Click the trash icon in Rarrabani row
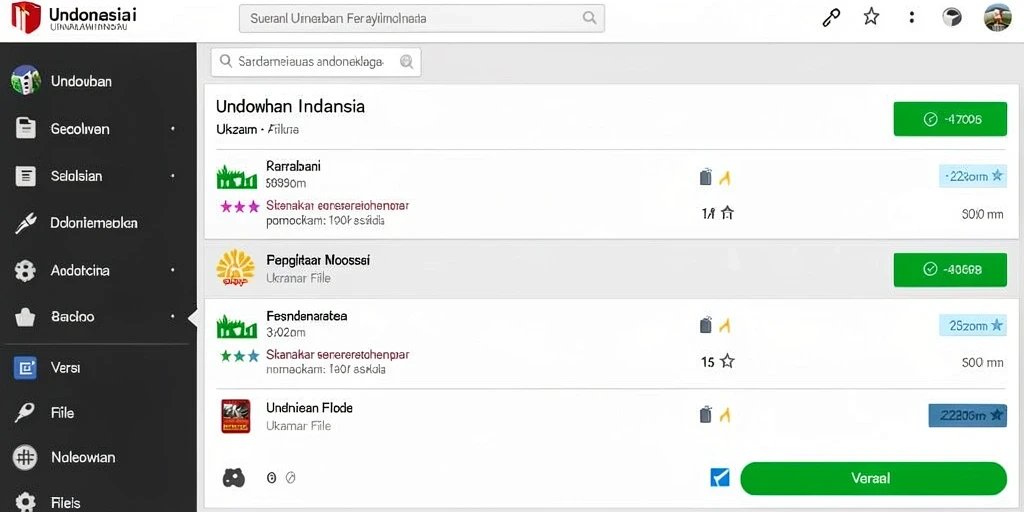The width and height of the screenshot is (1024, 512). point(705,177)
